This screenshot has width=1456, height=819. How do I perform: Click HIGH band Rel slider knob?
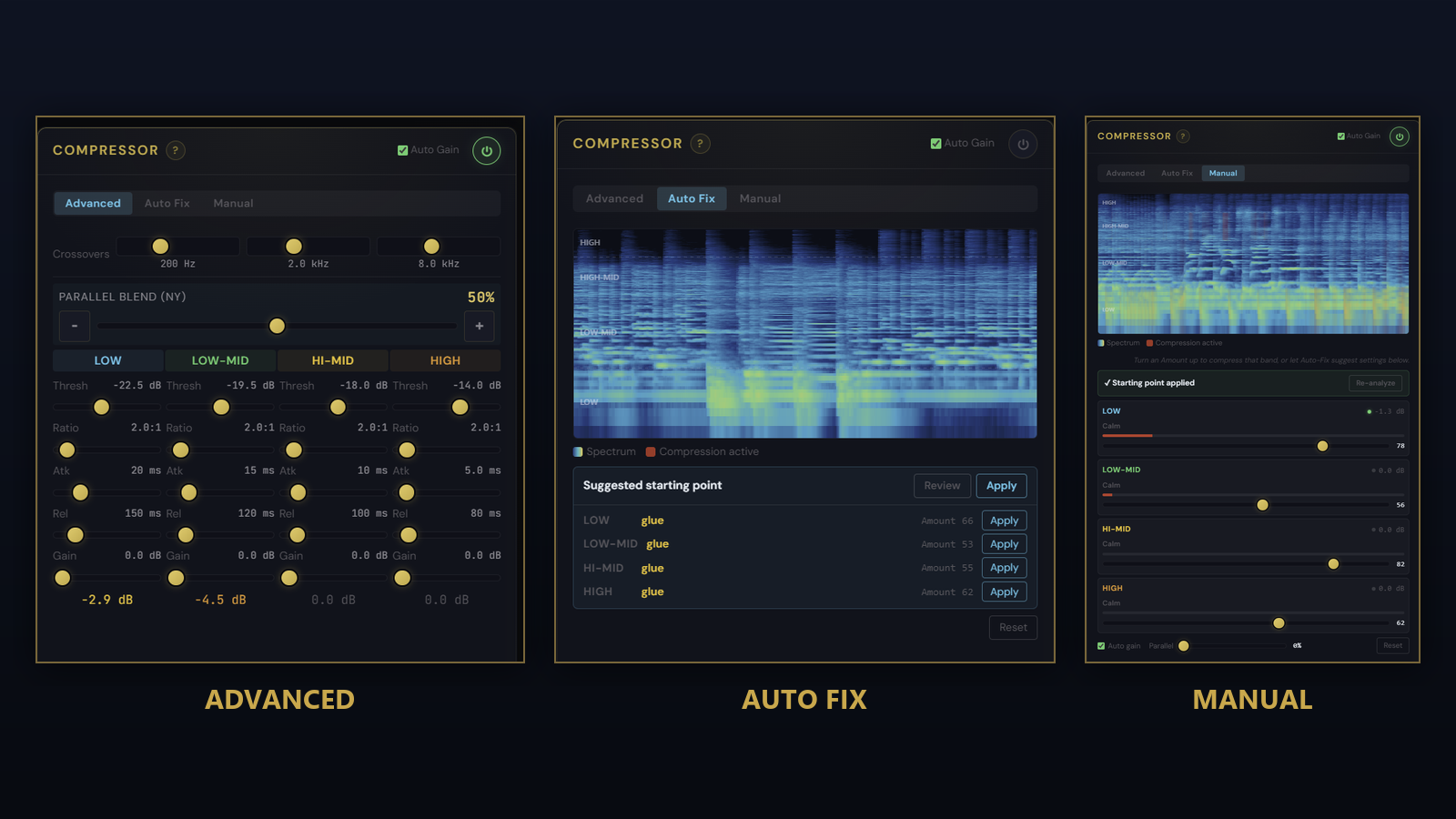(x=409, y=535)
